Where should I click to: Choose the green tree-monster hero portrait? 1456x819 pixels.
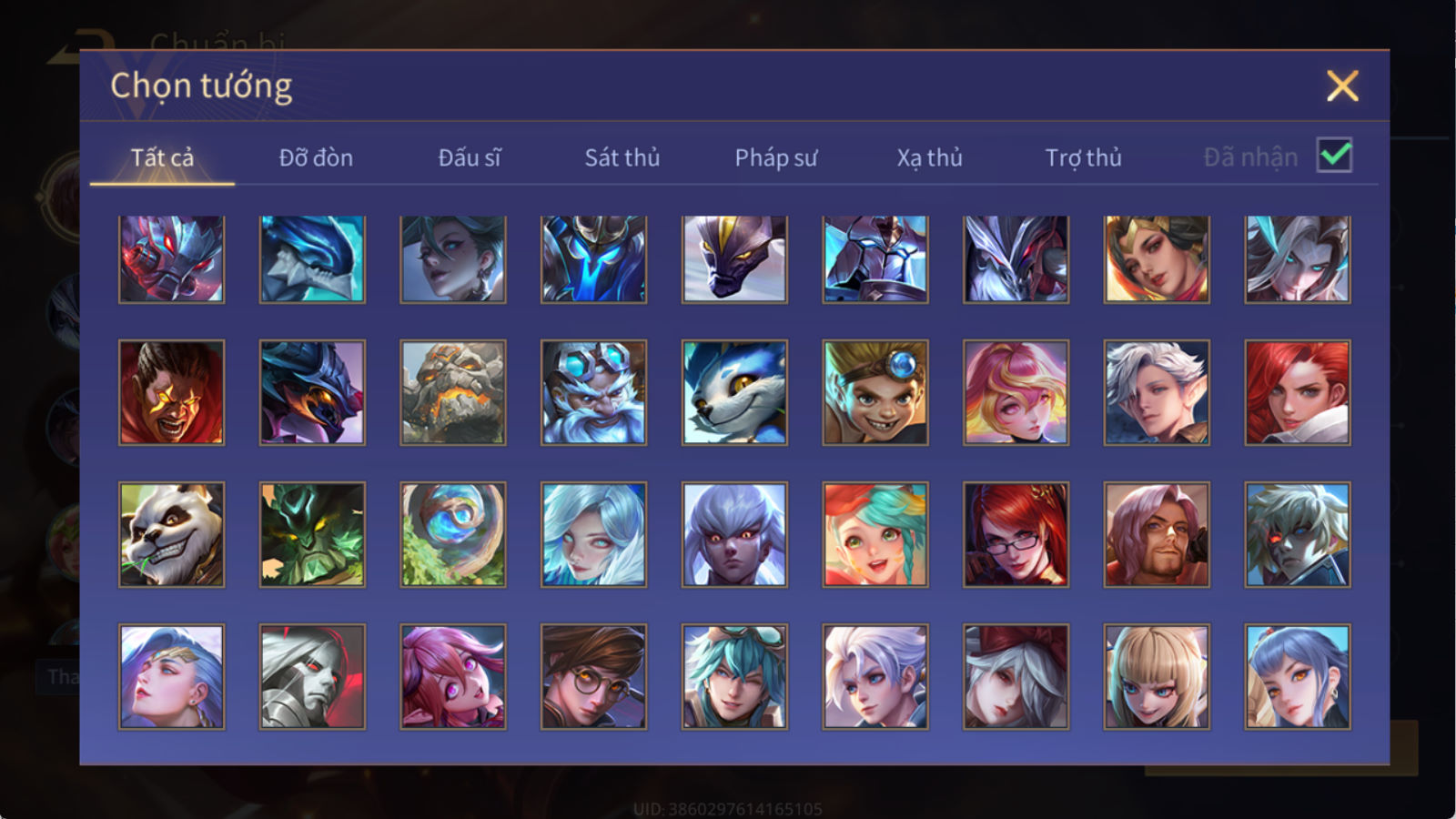tap(312, 534)
